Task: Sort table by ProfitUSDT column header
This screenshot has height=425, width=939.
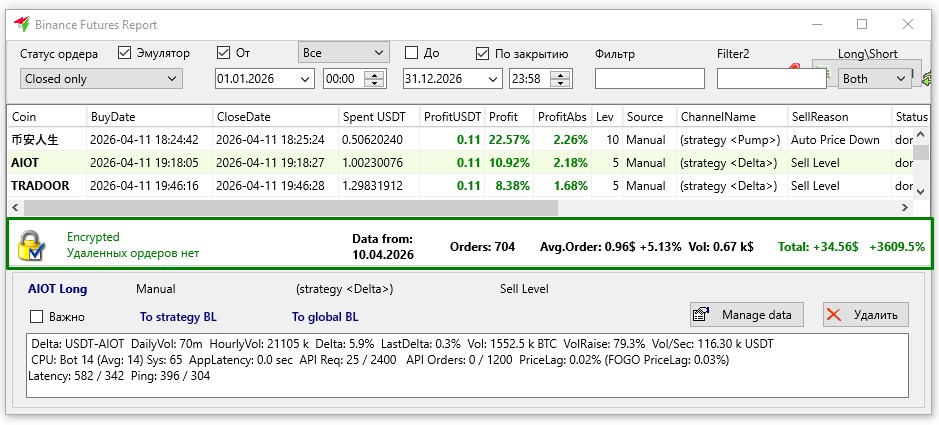Action: click(x=452, y=117)
